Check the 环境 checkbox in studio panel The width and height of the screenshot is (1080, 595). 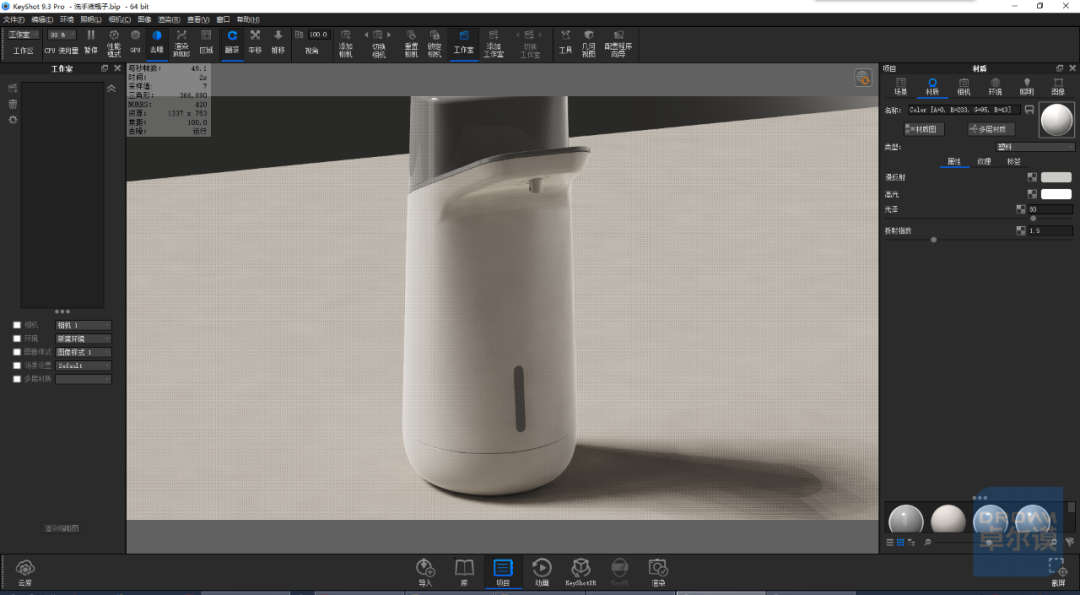pyautogui.click(x=17, y=339)
